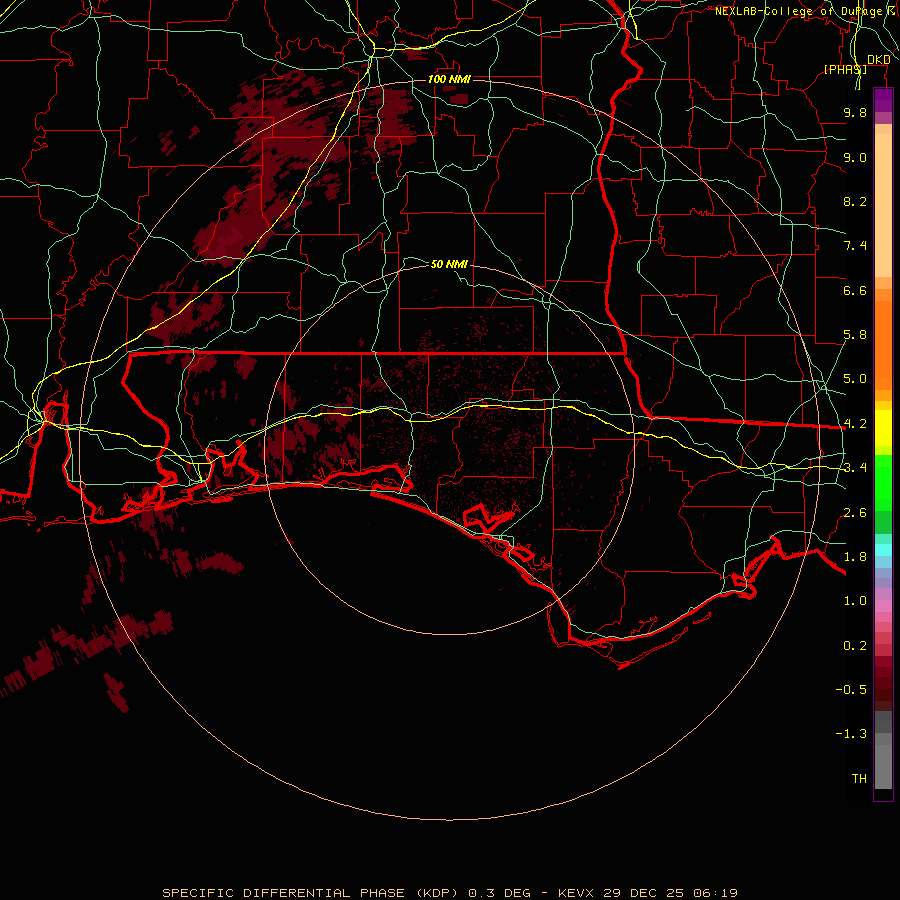The height and width of the screenshot is (900, 900).
Task: Click the yellow segment of color bar
Action: [x=883, y=428]
